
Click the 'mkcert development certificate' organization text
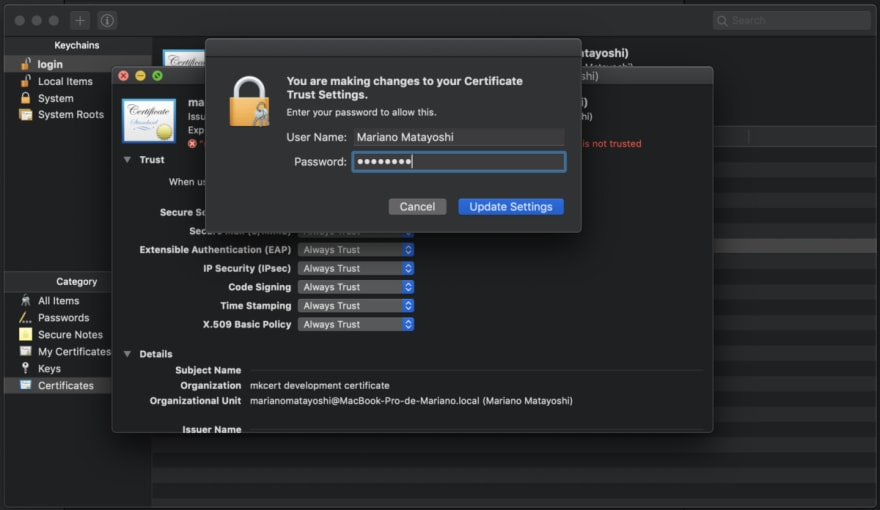coord(319,385)
